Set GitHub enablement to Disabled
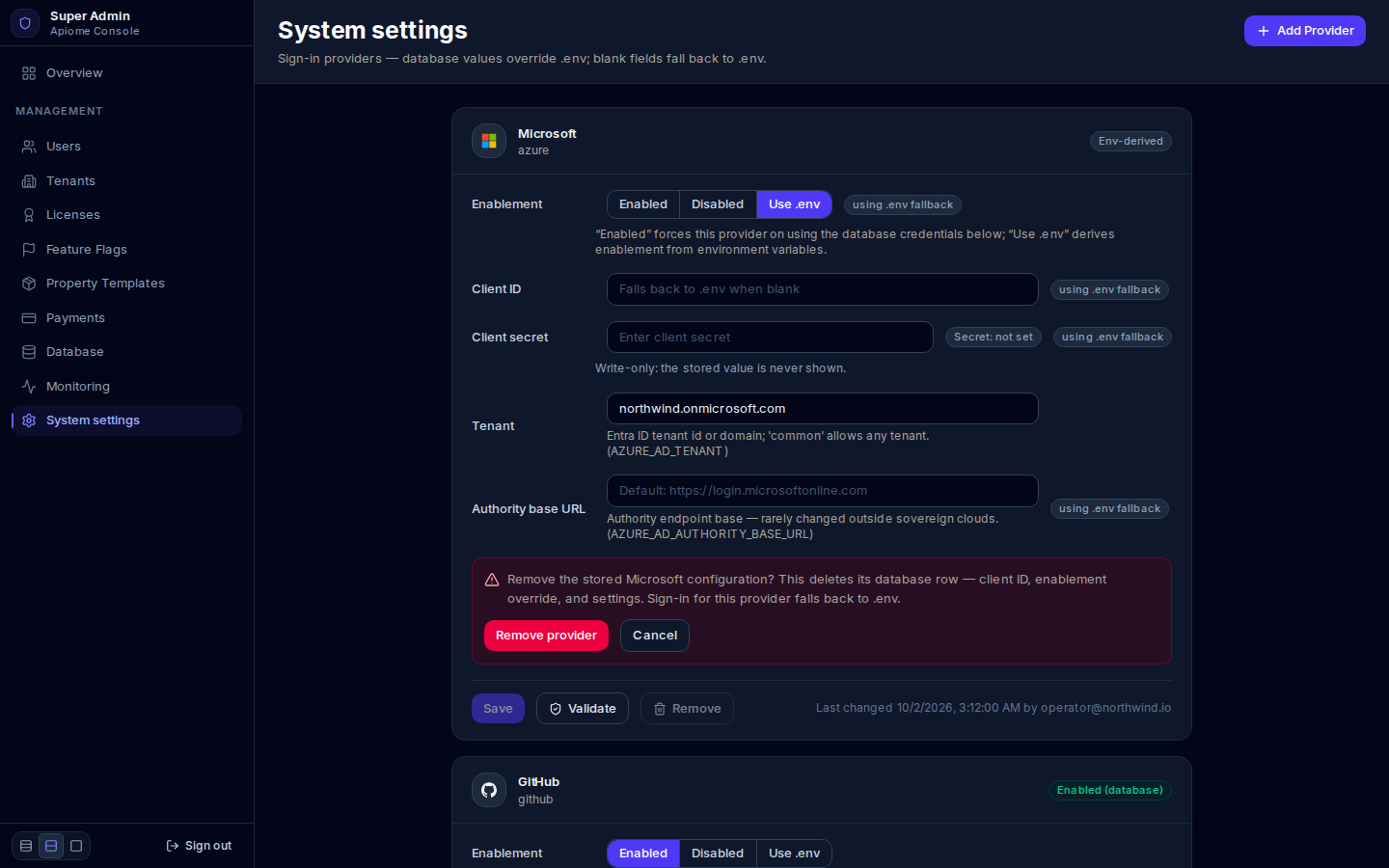 tap(718, 854)
